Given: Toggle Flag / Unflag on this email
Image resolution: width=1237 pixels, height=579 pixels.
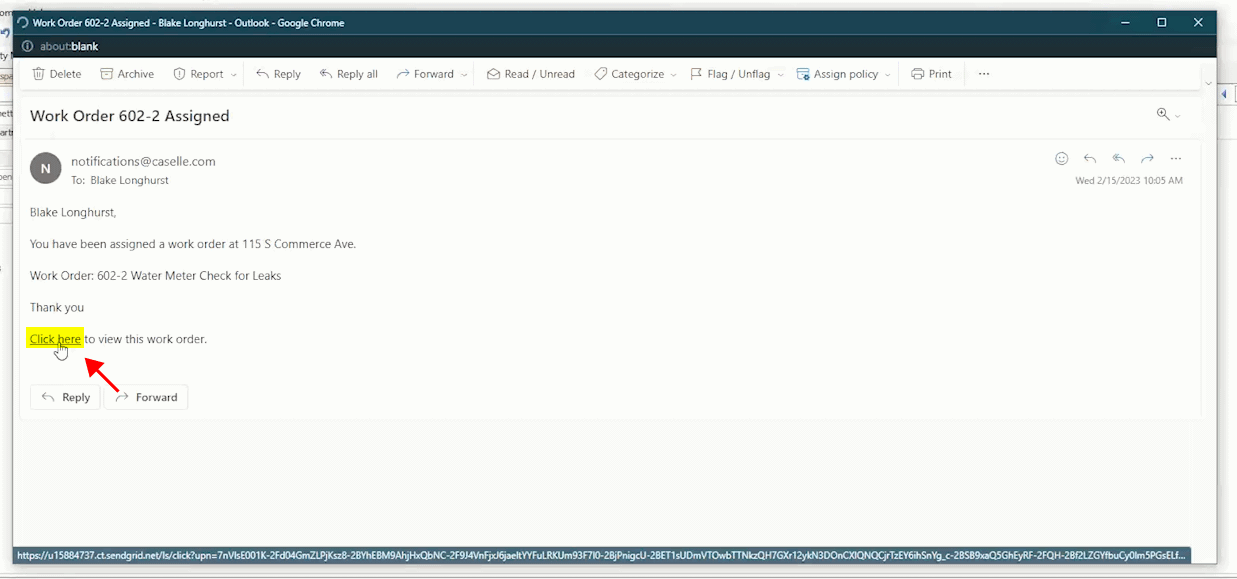Looking at the screenshot, I should (x=730, y=74).
